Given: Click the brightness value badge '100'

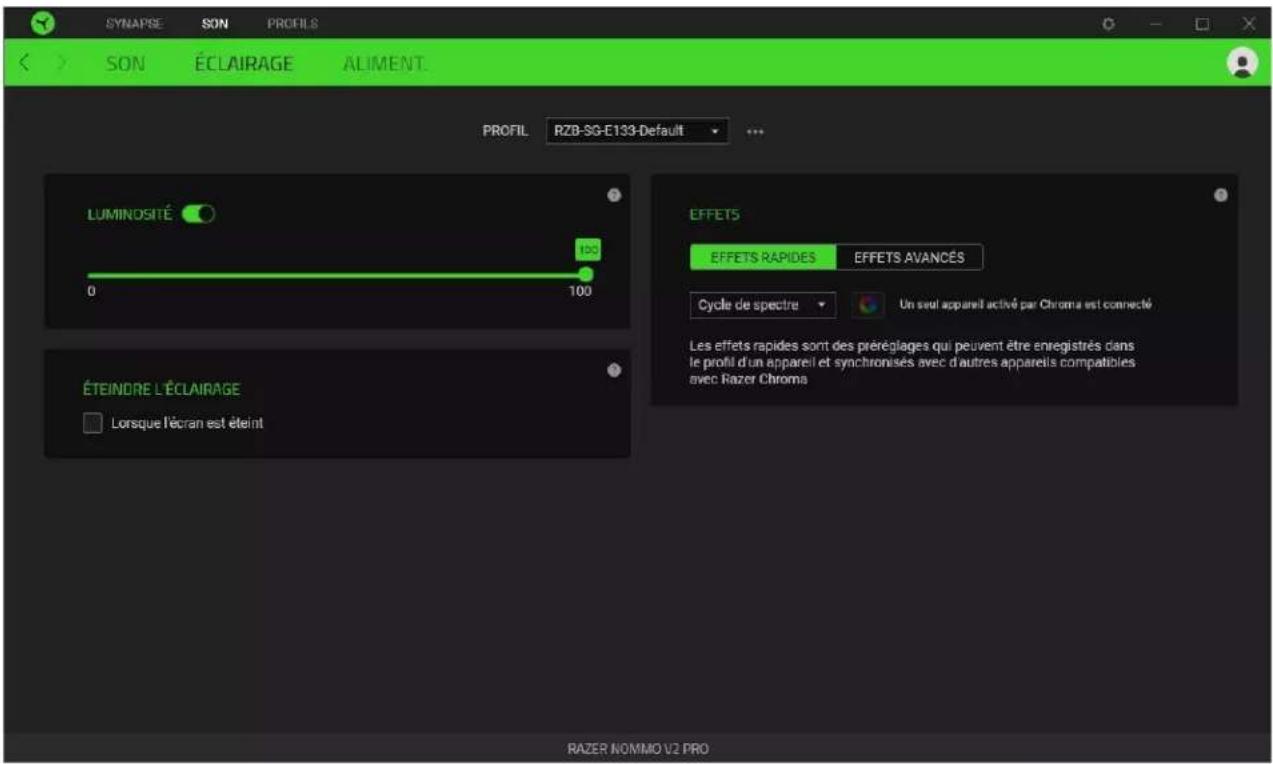Looking at the screenshot, I should tap(588, 250).
